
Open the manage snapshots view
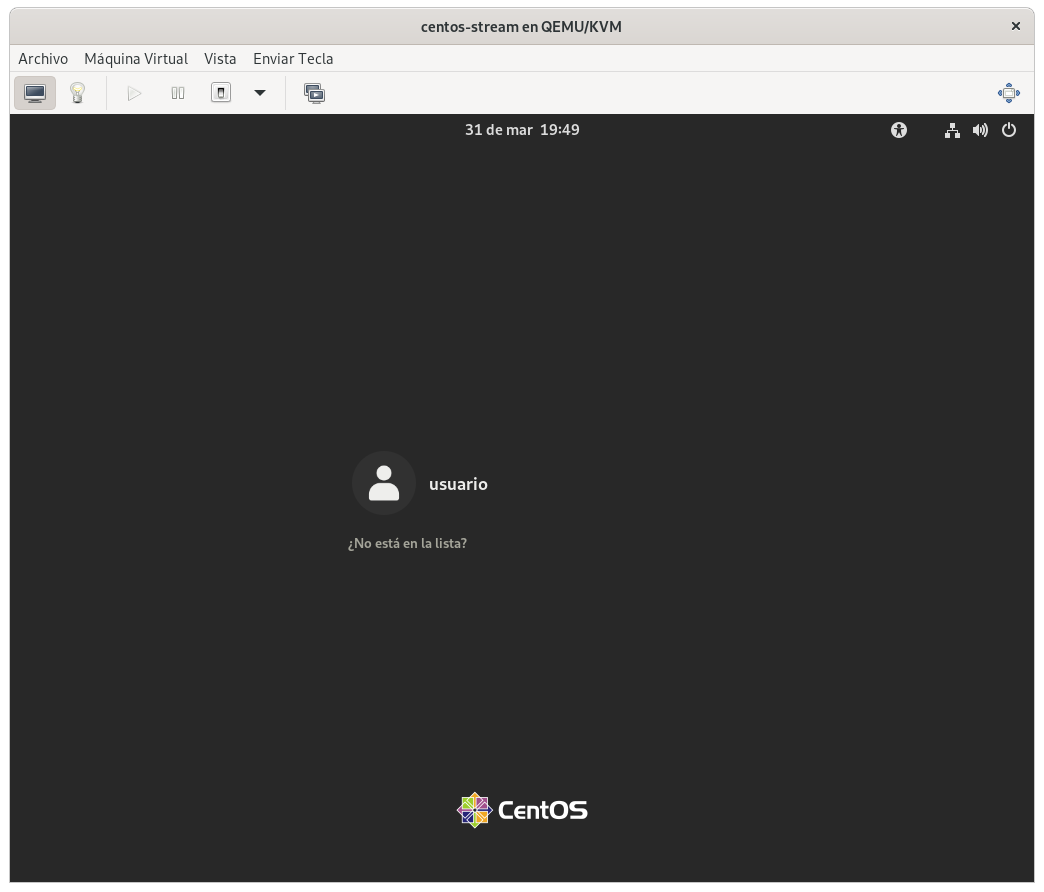coord(315,93)
